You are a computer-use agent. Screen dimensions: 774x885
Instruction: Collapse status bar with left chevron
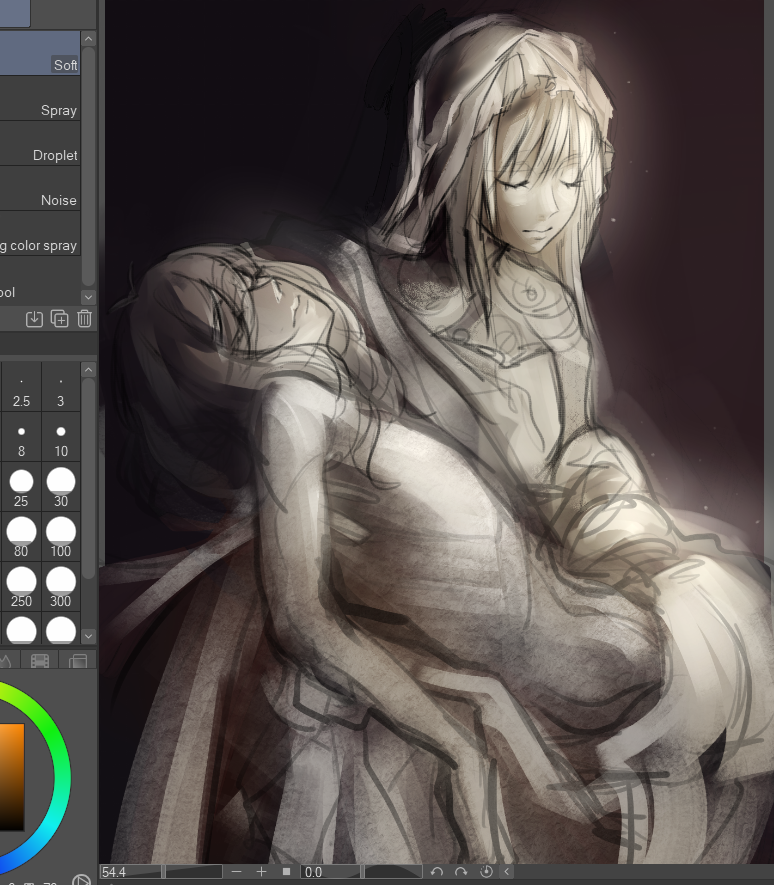(507, 872)
